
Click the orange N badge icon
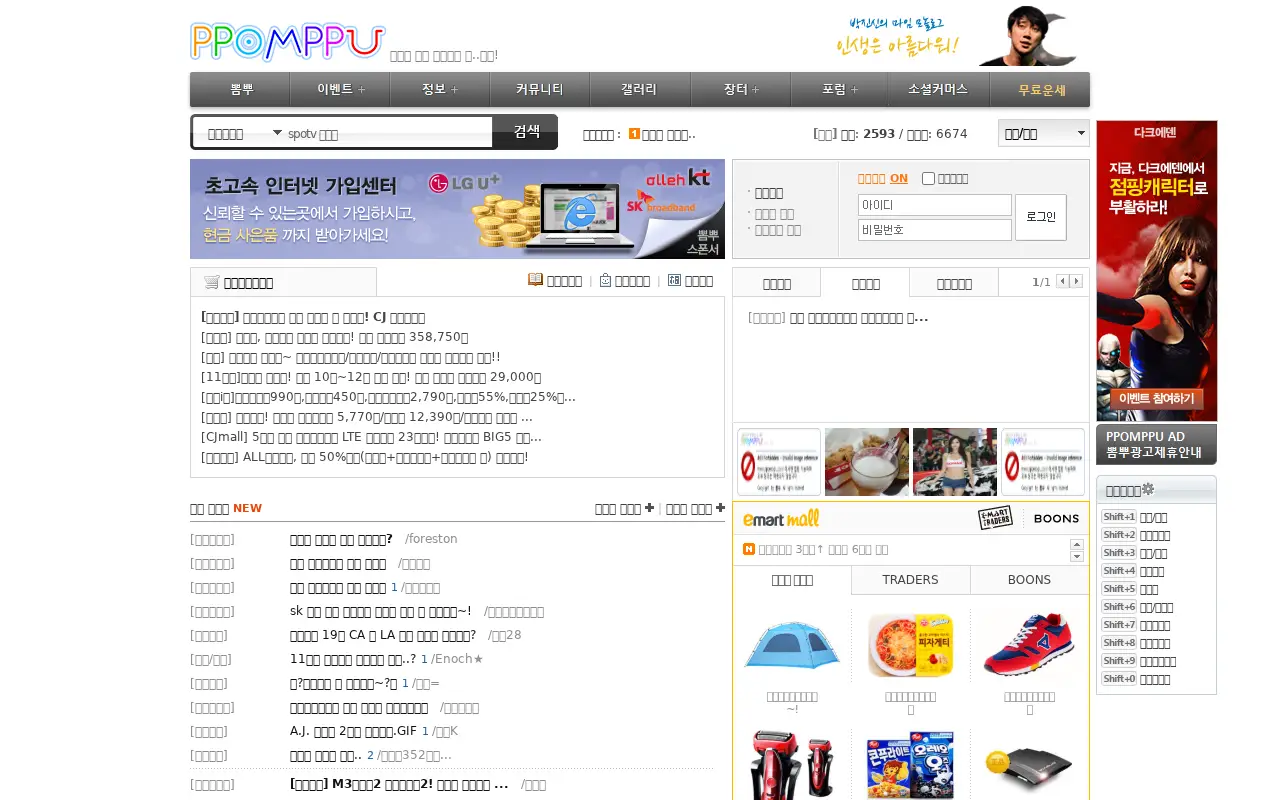[749, 549]
